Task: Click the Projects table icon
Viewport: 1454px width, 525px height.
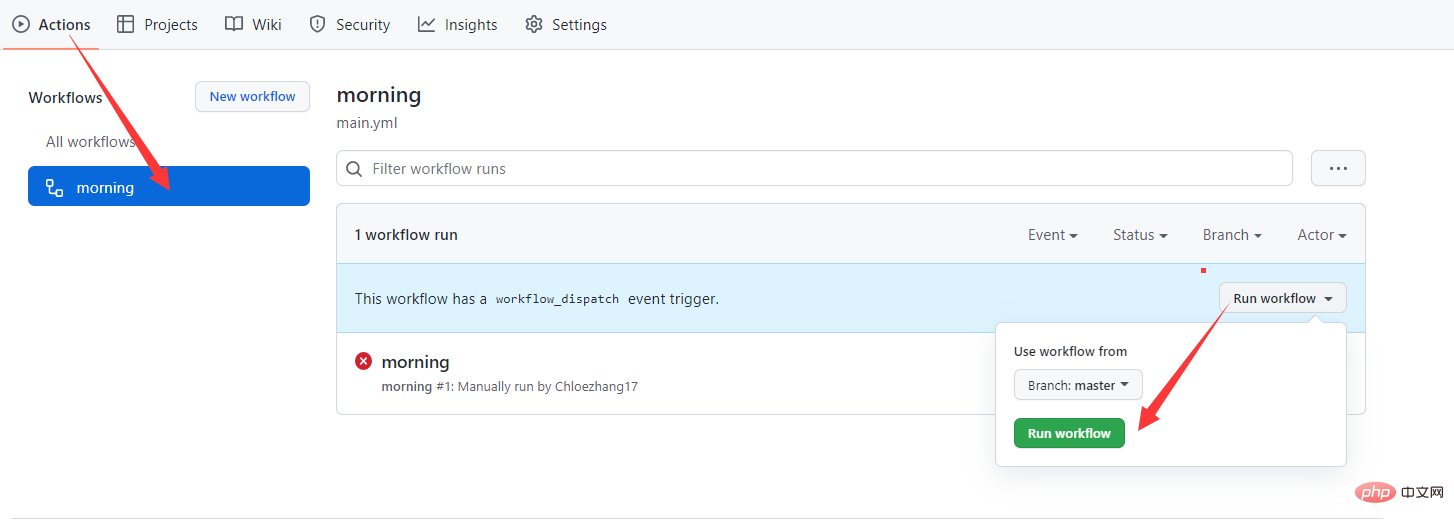Action: pos(126,24)
